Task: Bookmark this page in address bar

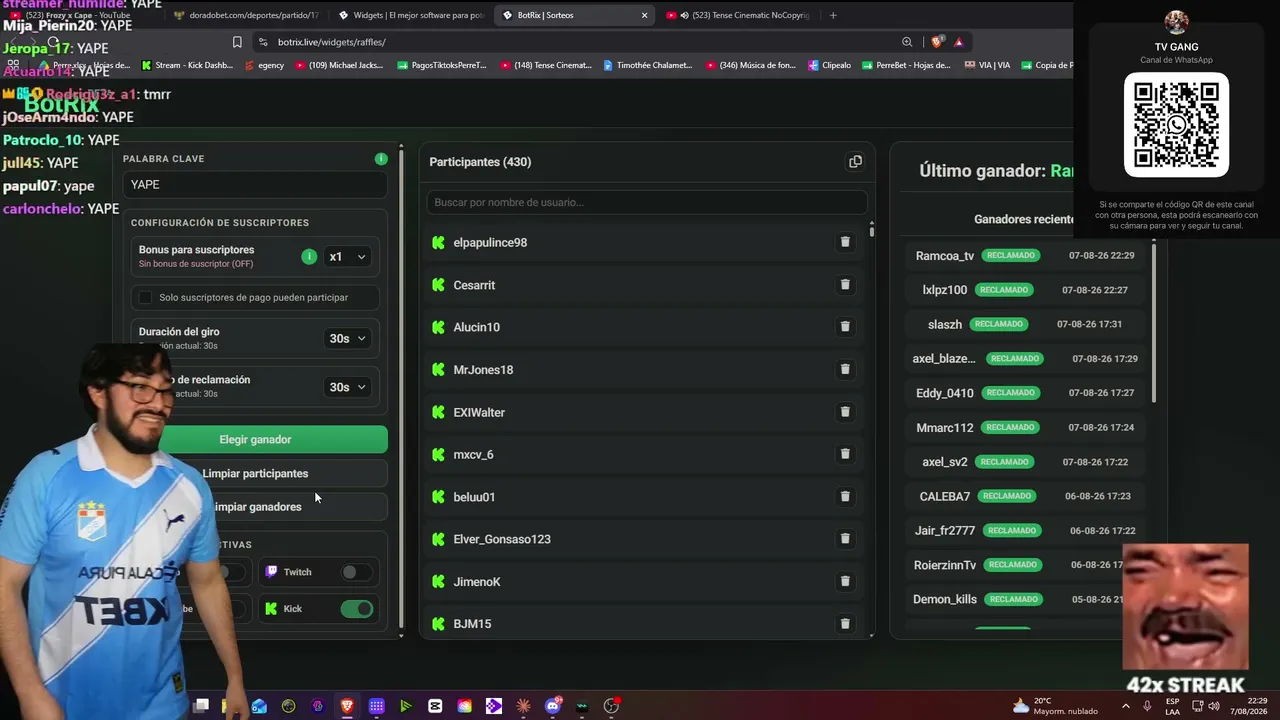Action: [237, 42]
